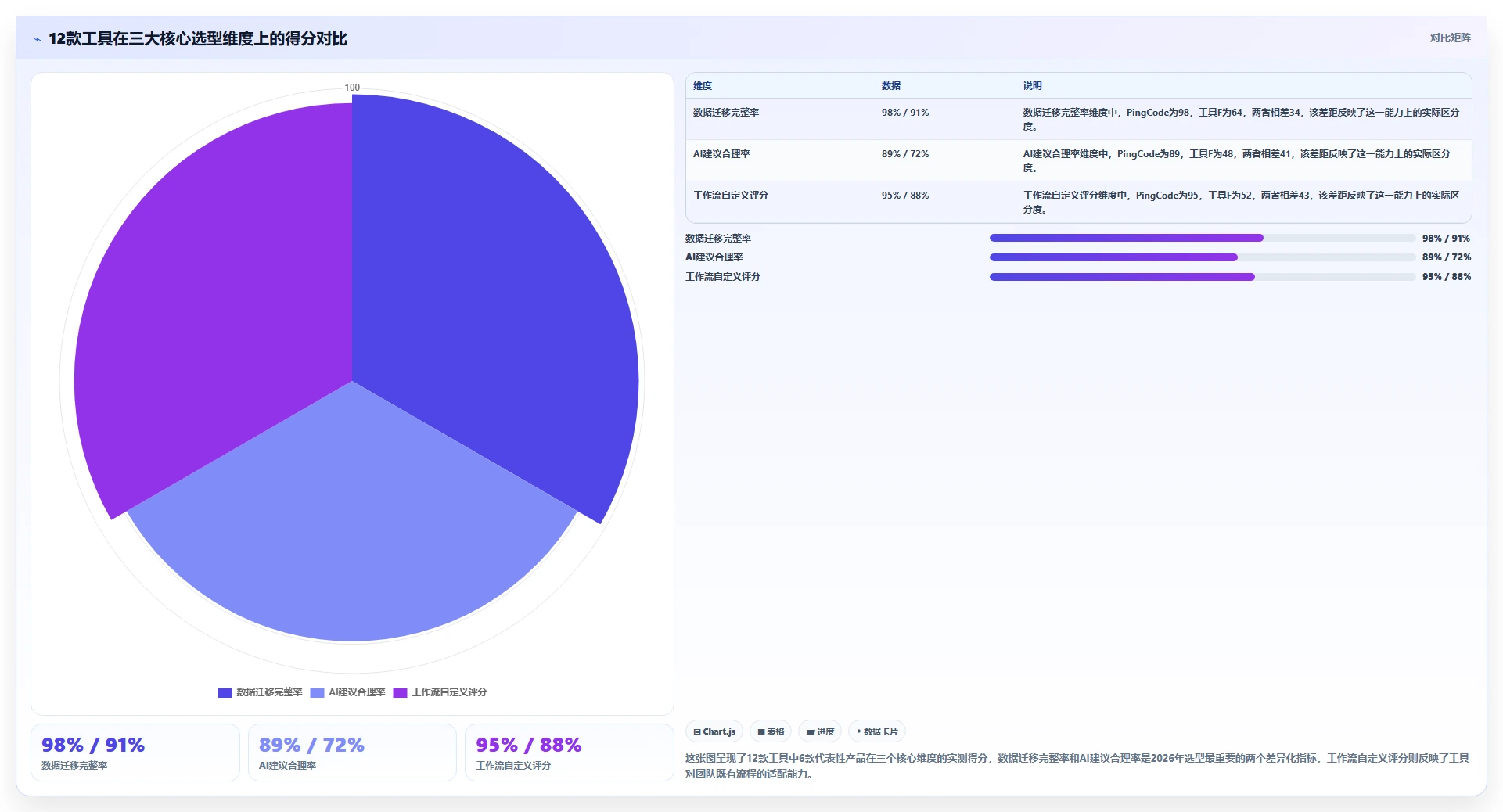
Task: Click the summary paragraph starting with 这张图呈现了
Action: 1077,766
